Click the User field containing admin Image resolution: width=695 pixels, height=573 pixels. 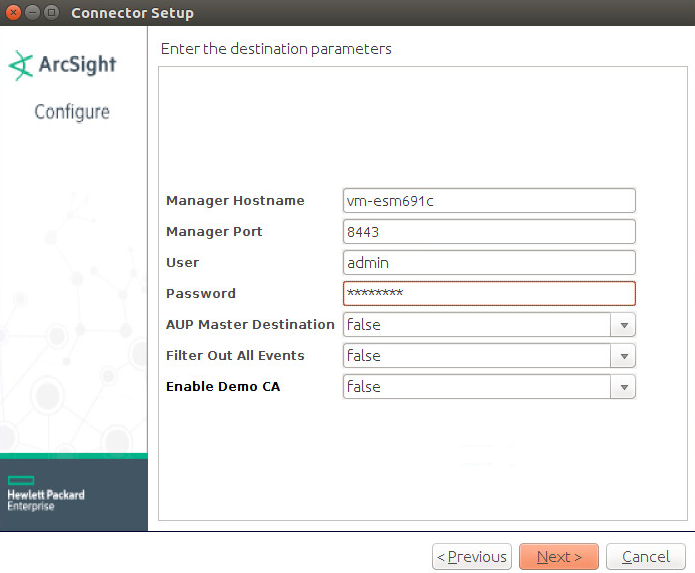(x=488, y=263)
